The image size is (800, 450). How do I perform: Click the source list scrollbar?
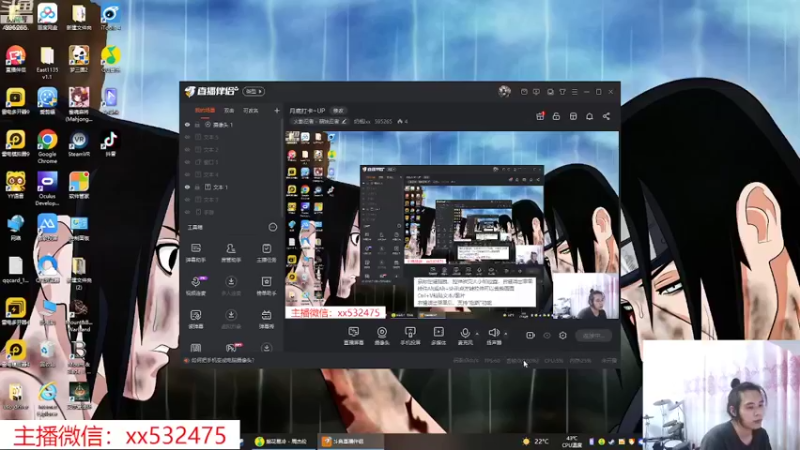282,168
